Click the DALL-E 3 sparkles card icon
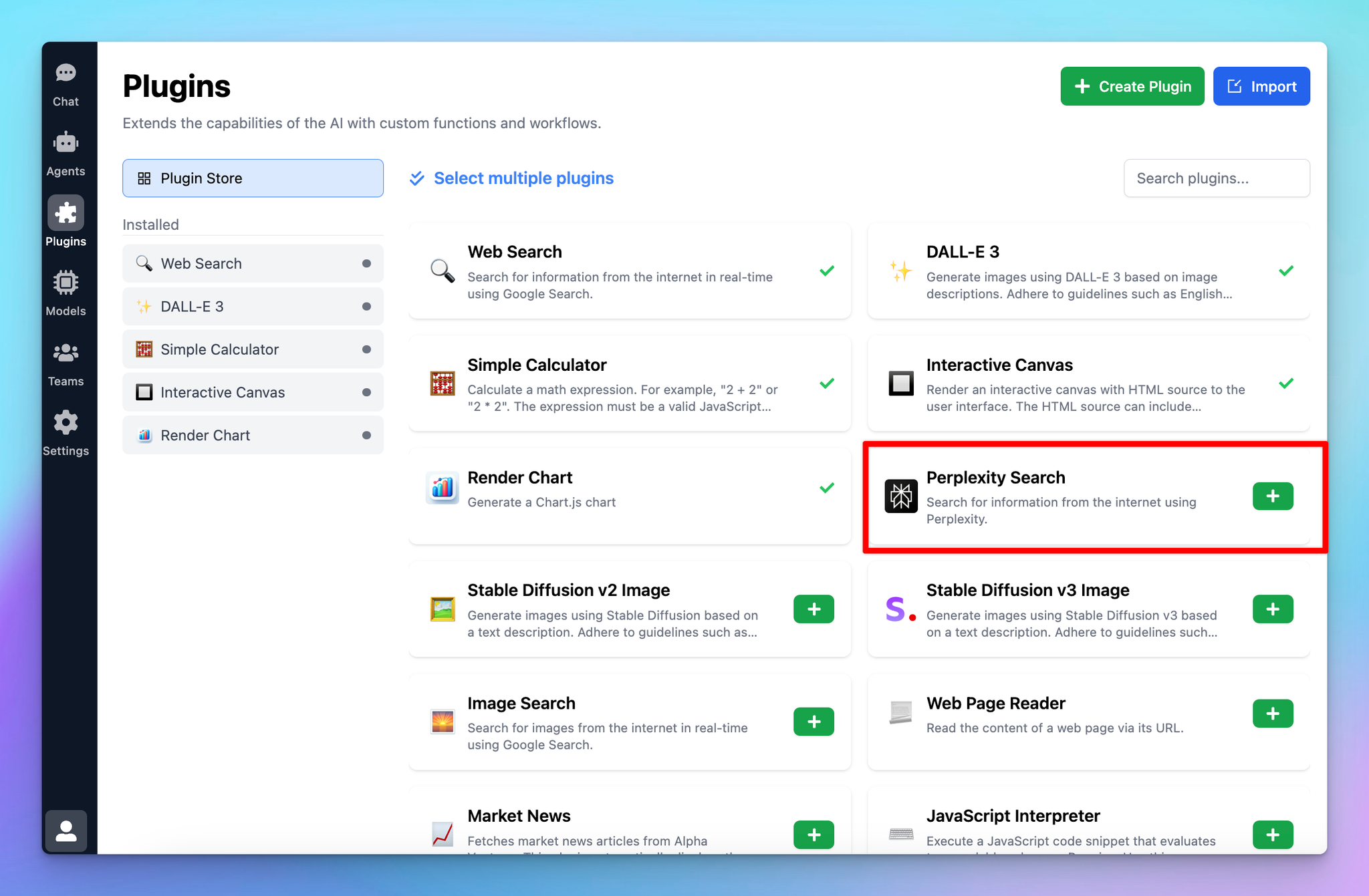This screenshot has height=896, width=1369. tap(900, 271)
